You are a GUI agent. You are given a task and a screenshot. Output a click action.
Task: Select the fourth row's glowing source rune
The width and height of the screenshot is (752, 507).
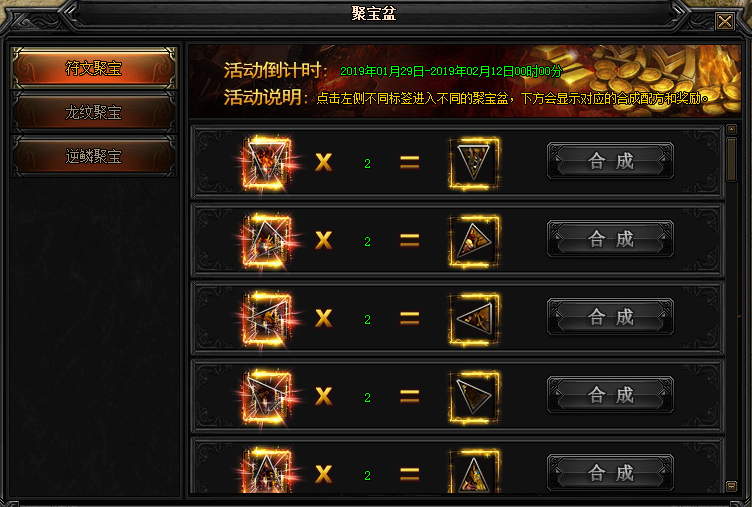[267, 397]
